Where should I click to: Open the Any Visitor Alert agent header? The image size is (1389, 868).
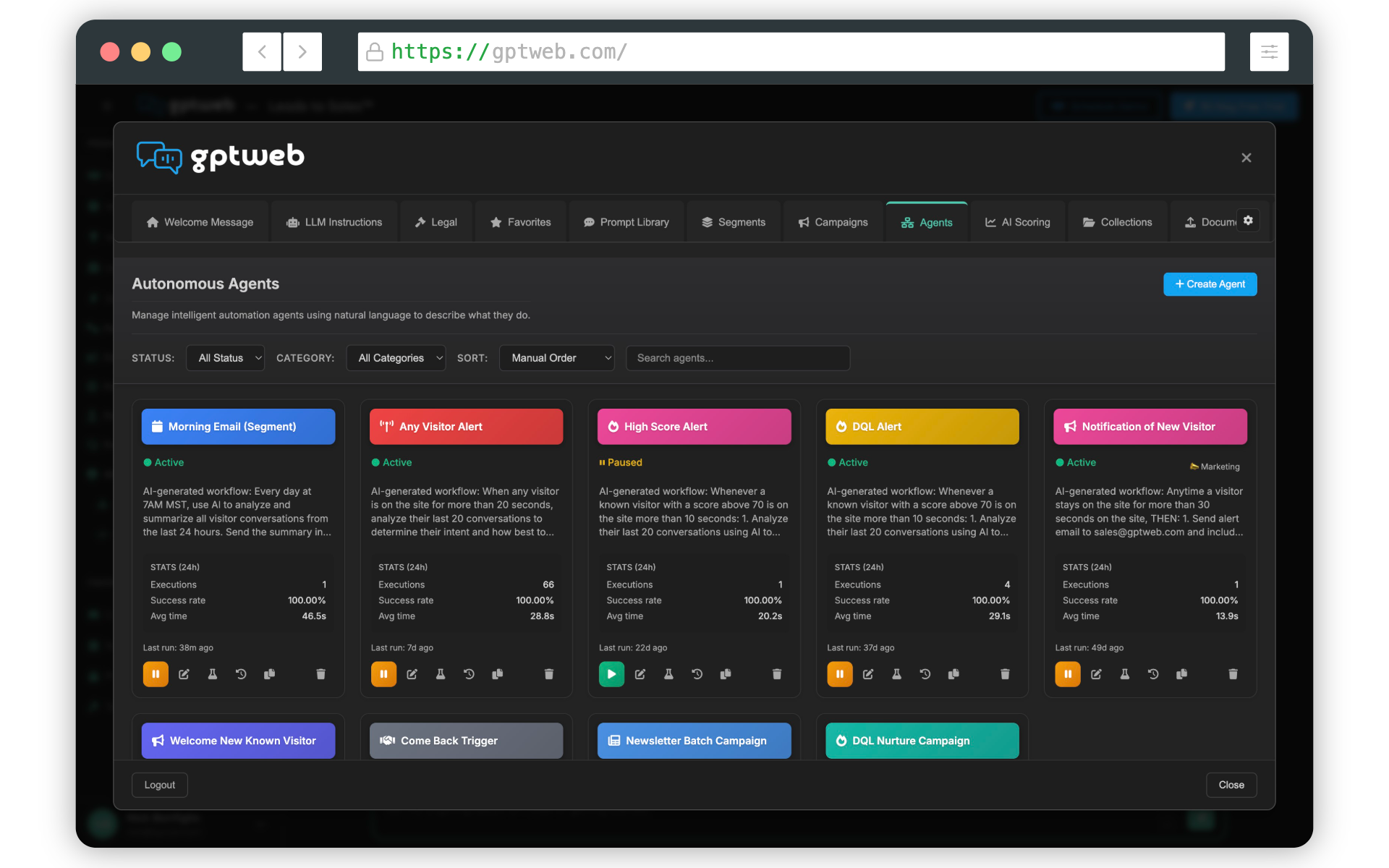pyautogui.click(x=466, y=427)
